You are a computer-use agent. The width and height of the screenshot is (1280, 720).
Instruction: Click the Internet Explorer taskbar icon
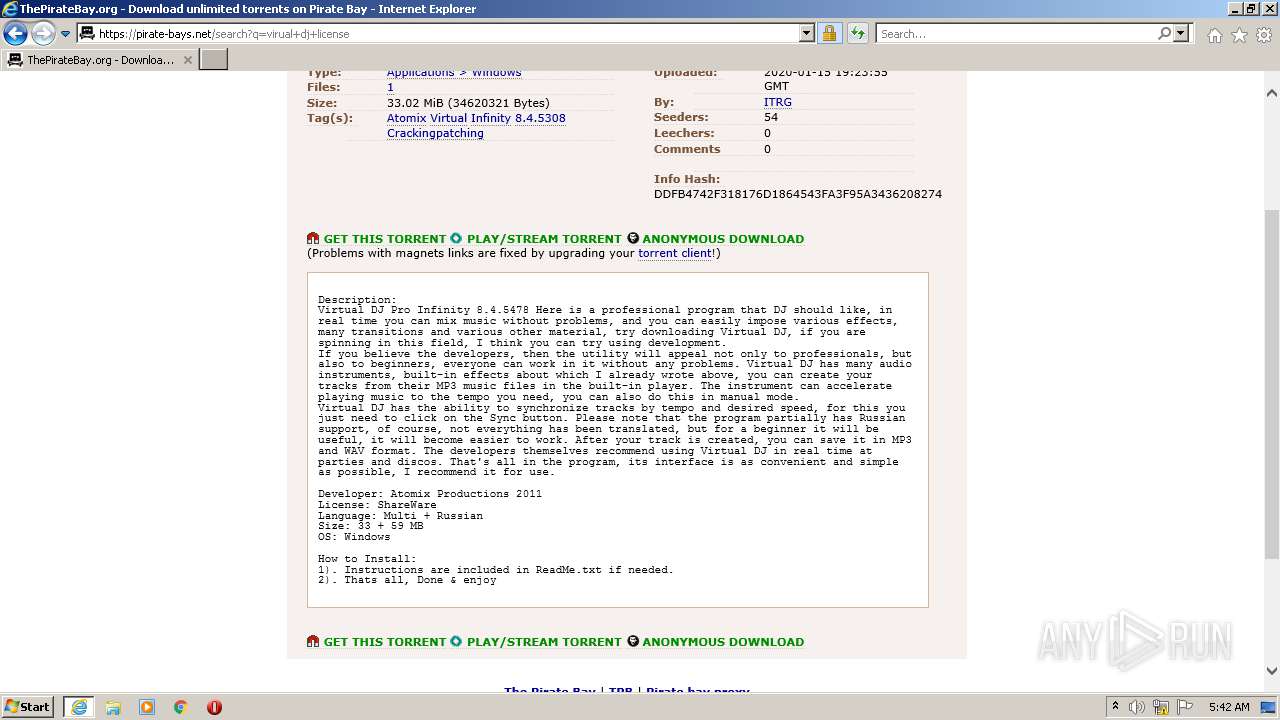79,707
